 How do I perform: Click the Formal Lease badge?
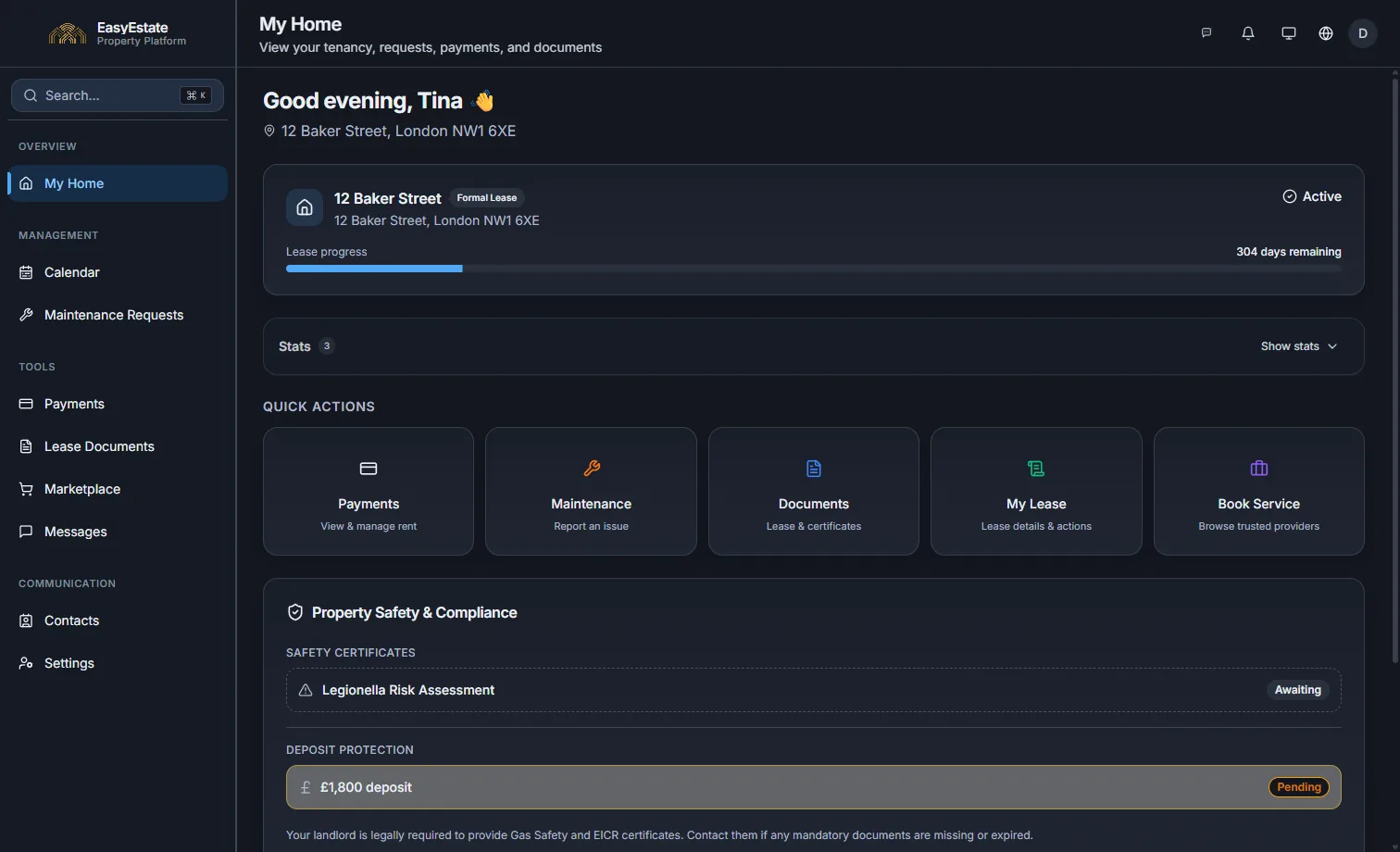487,198
